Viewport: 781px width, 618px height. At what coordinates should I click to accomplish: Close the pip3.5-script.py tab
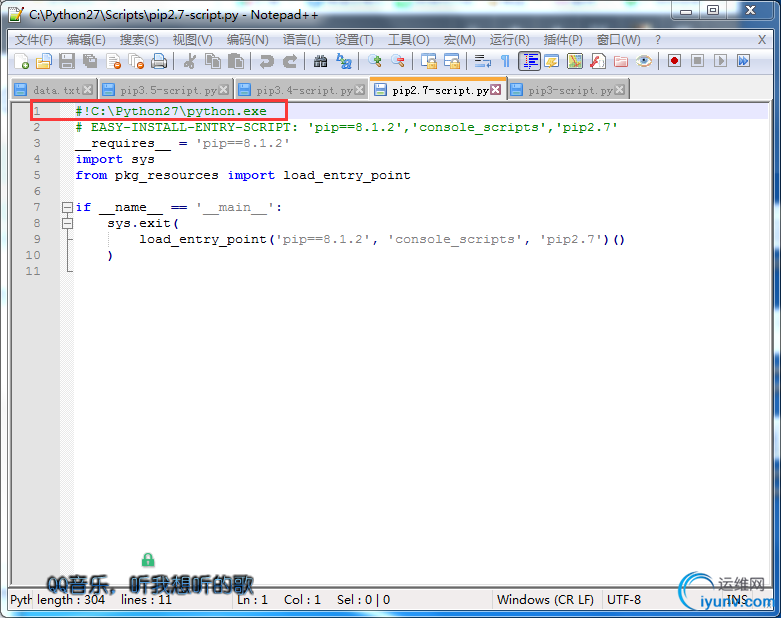pos(224,90)
